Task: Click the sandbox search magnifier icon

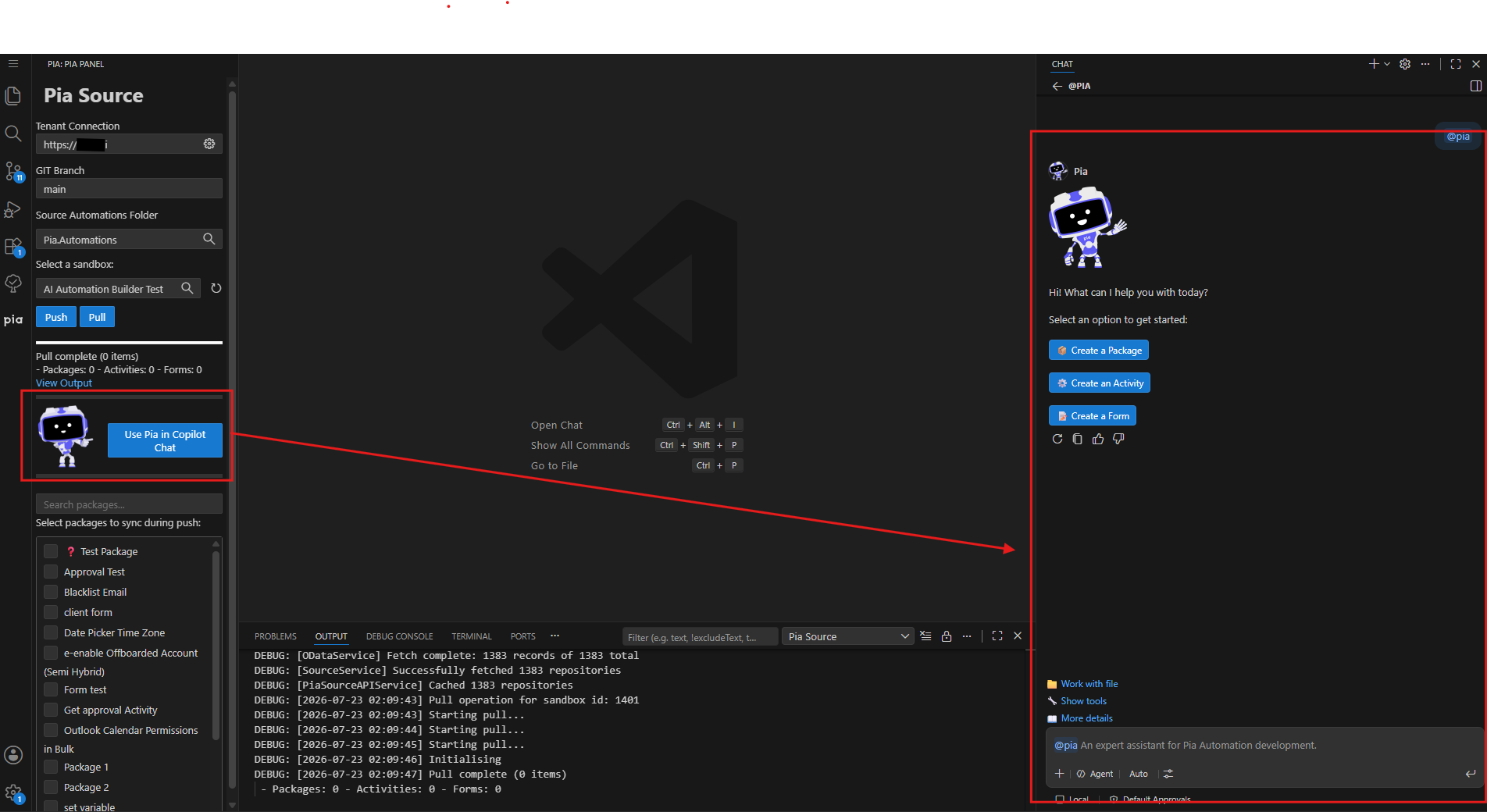Action: (187, 288)
